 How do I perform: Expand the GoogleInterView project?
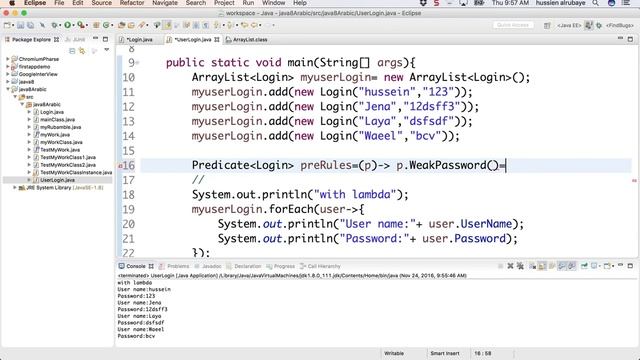(8, 74)
